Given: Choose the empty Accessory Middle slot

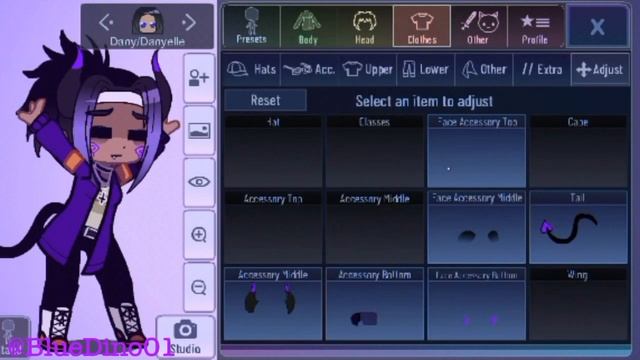Looking at the screenshot, I should pos(375,227).
